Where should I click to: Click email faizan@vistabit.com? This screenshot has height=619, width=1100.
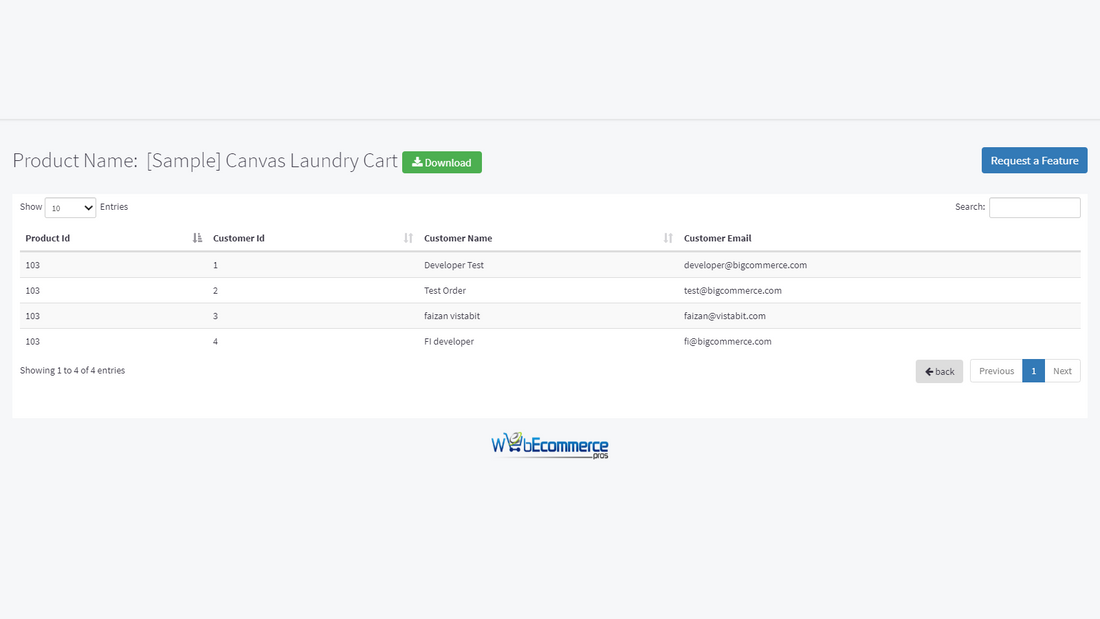[x=725, y=316]
